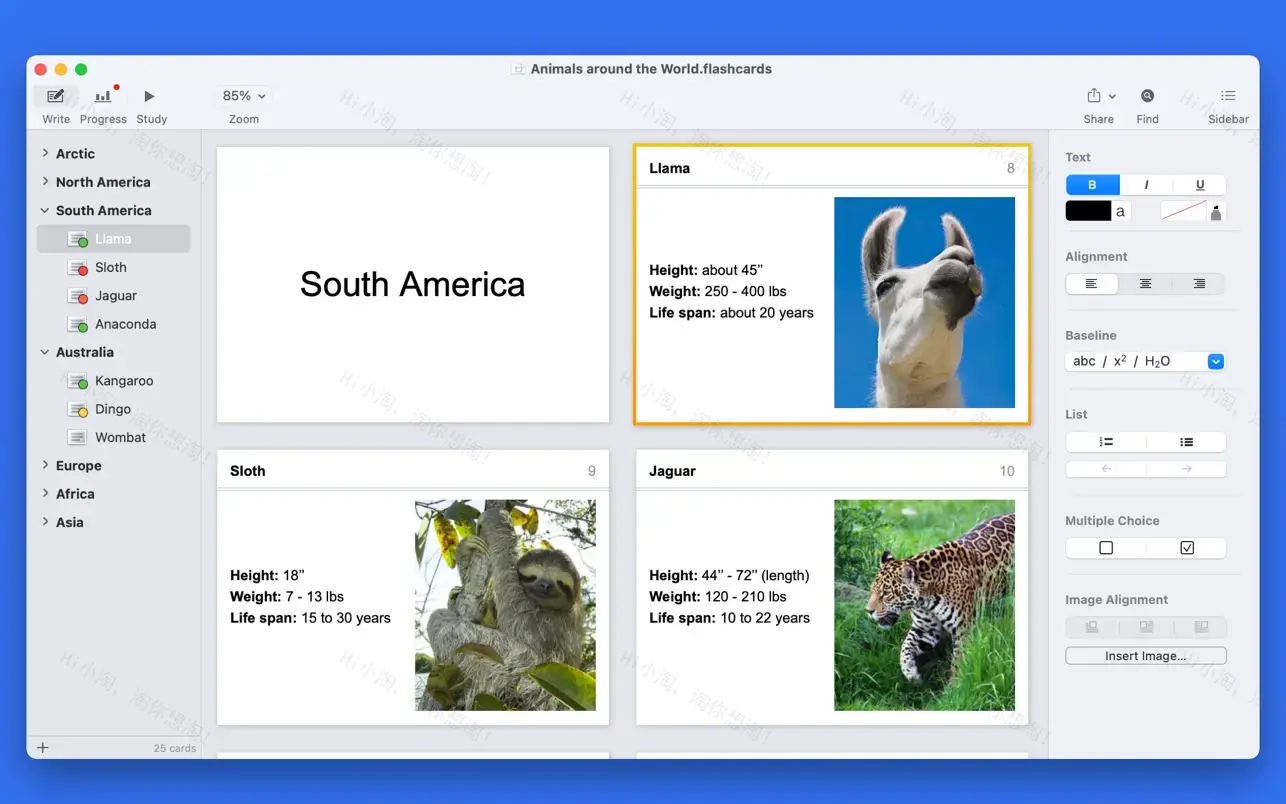Start Study mode

[150, 97]
